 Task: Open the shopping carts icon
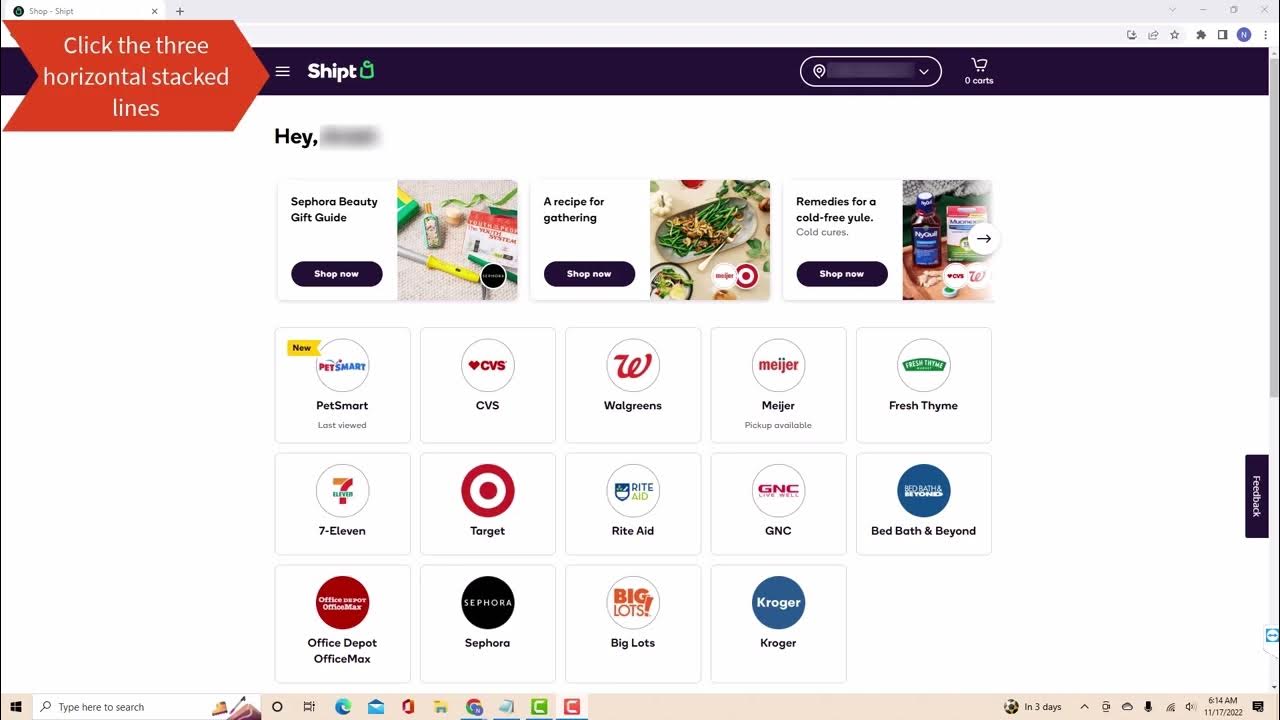(x=979, y=71)
